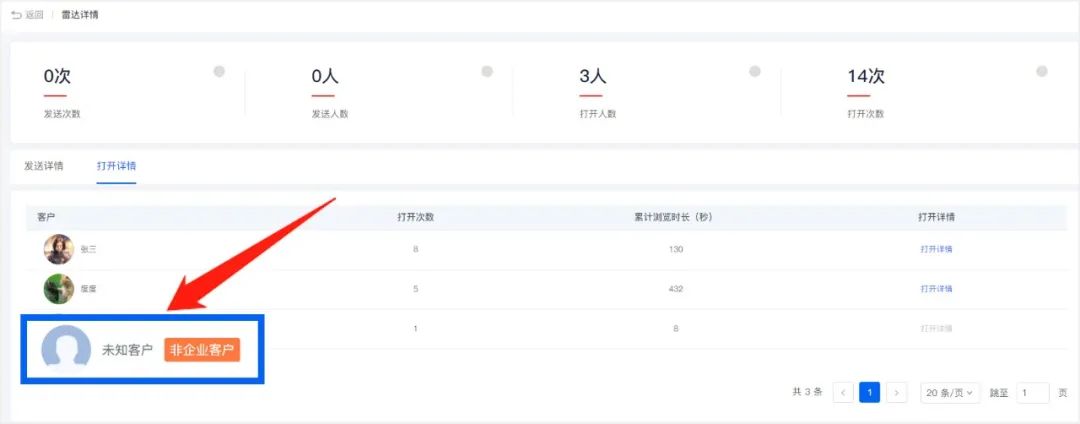Open 打开详情 link for 张三
1080x424 pixels.
936,249
